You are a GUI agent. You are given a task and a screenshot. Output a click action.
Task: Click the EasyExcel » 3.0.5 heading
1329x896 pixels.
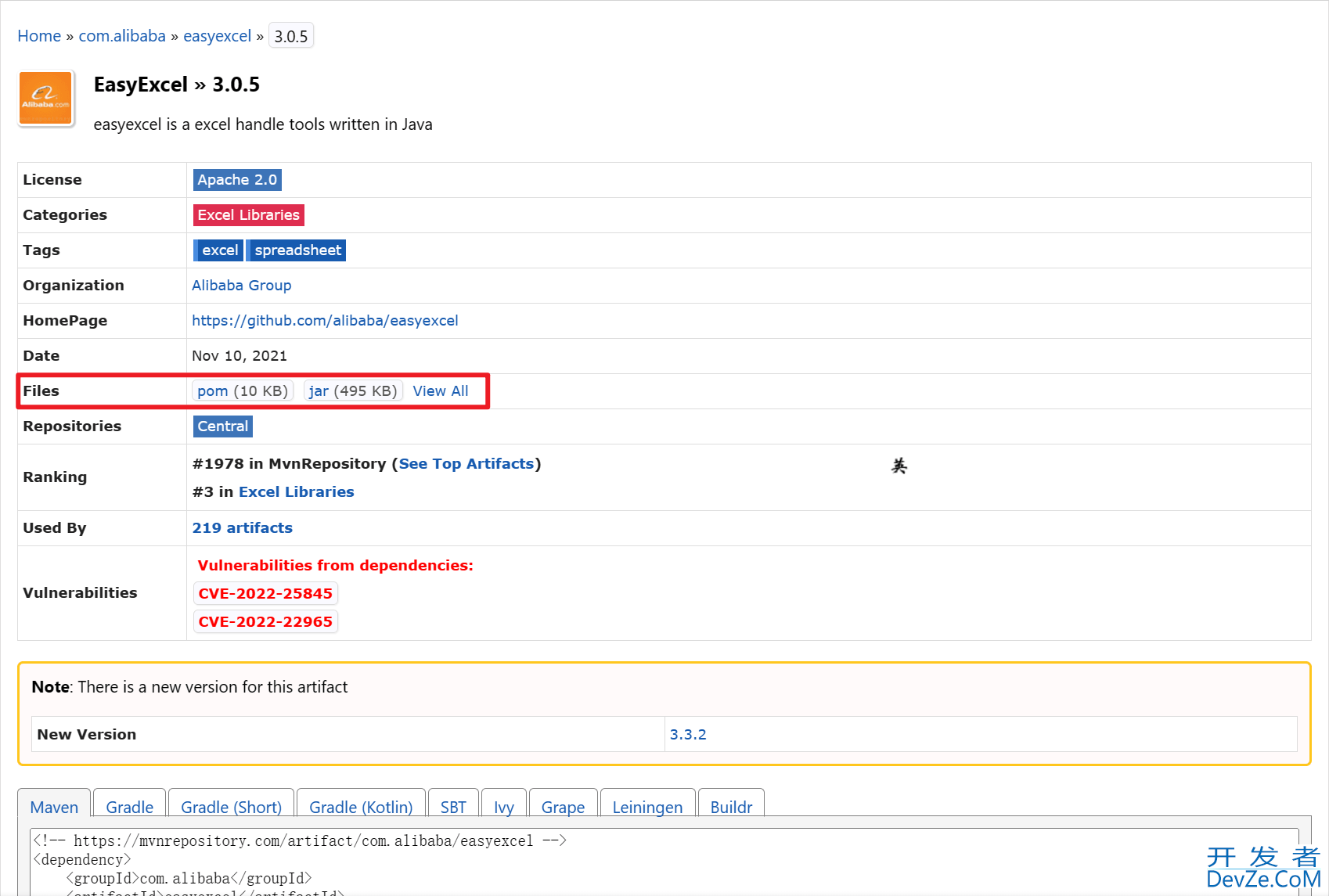(x=177, y=85)
